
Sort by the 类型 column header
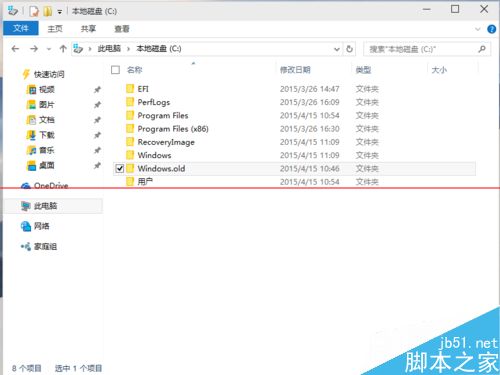[x=363, y=70]
